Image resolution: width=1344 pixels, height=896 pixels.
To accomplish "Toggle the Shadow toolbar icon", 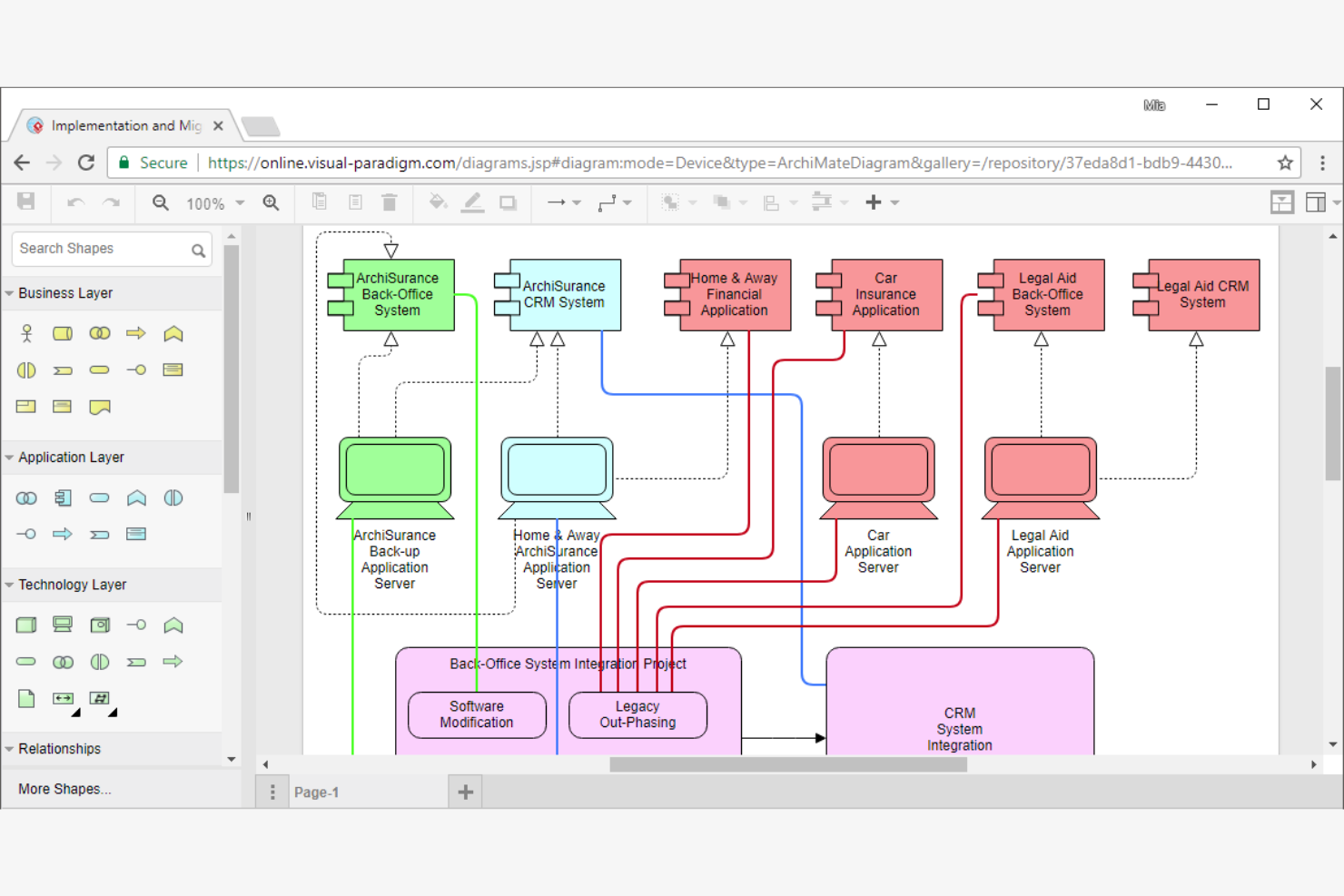I will pos(508,202).
